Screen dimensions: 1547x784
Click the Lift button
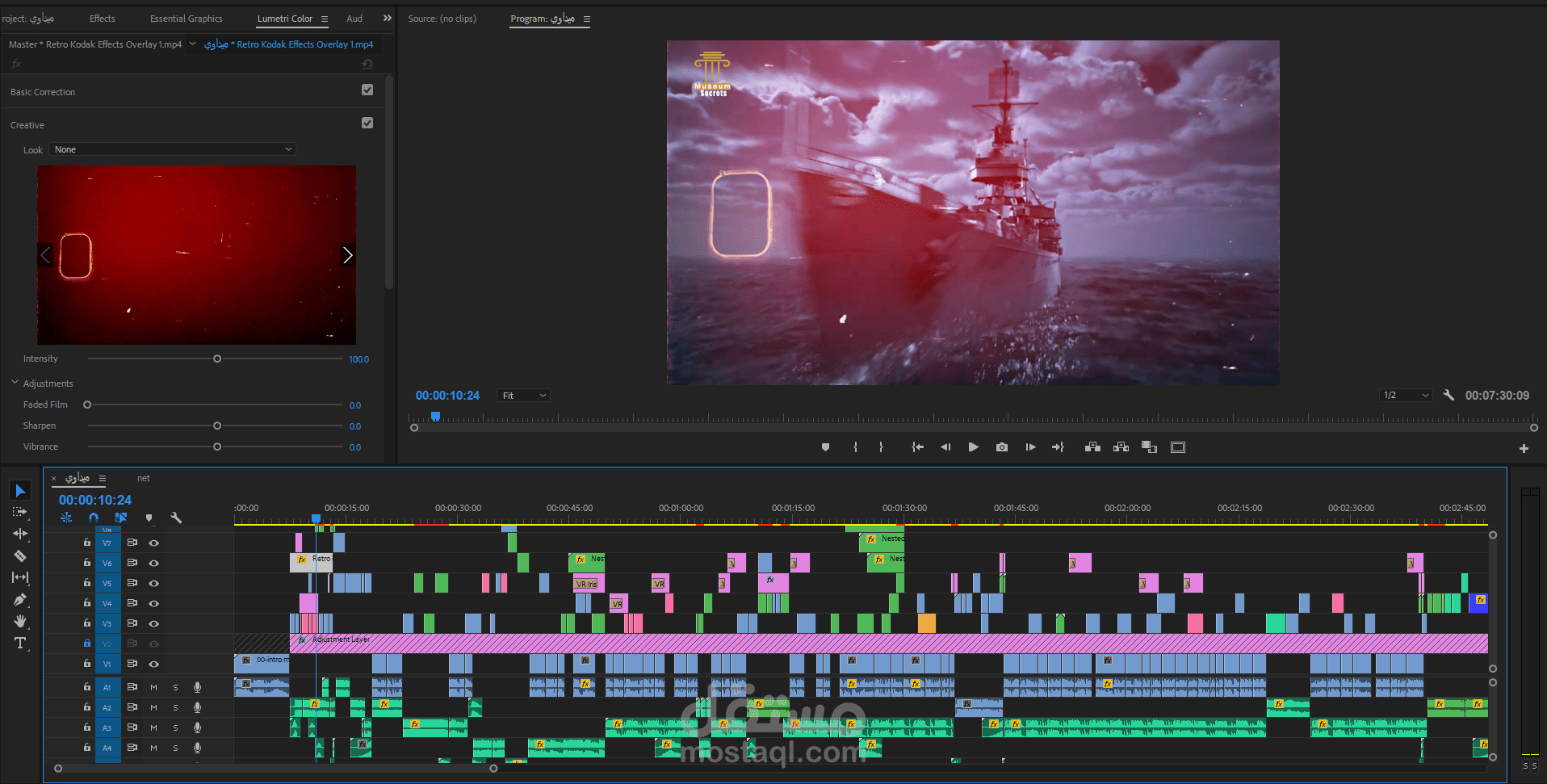pyautogui.click(x=1092, y=447)
